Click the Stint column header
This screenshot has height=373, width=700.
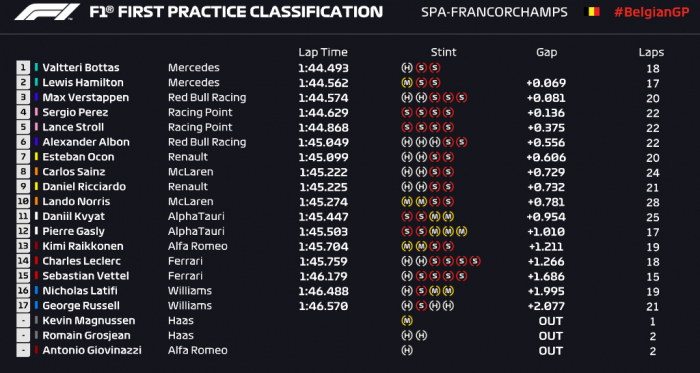(443, 52)
